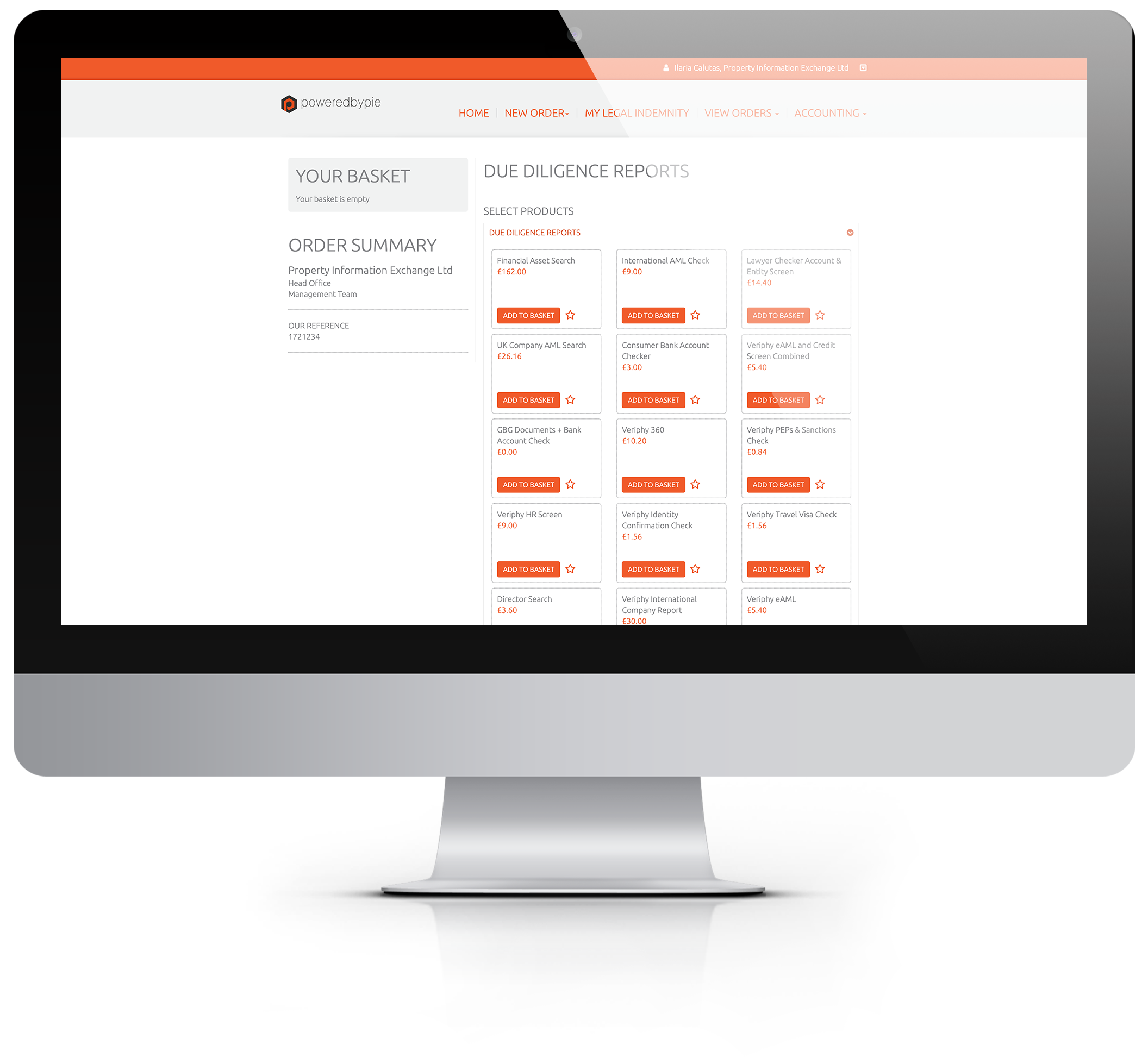Select the MY LEGAL INDEMNITY tab
1148x1057 pixels.
(x=637, y=113)
